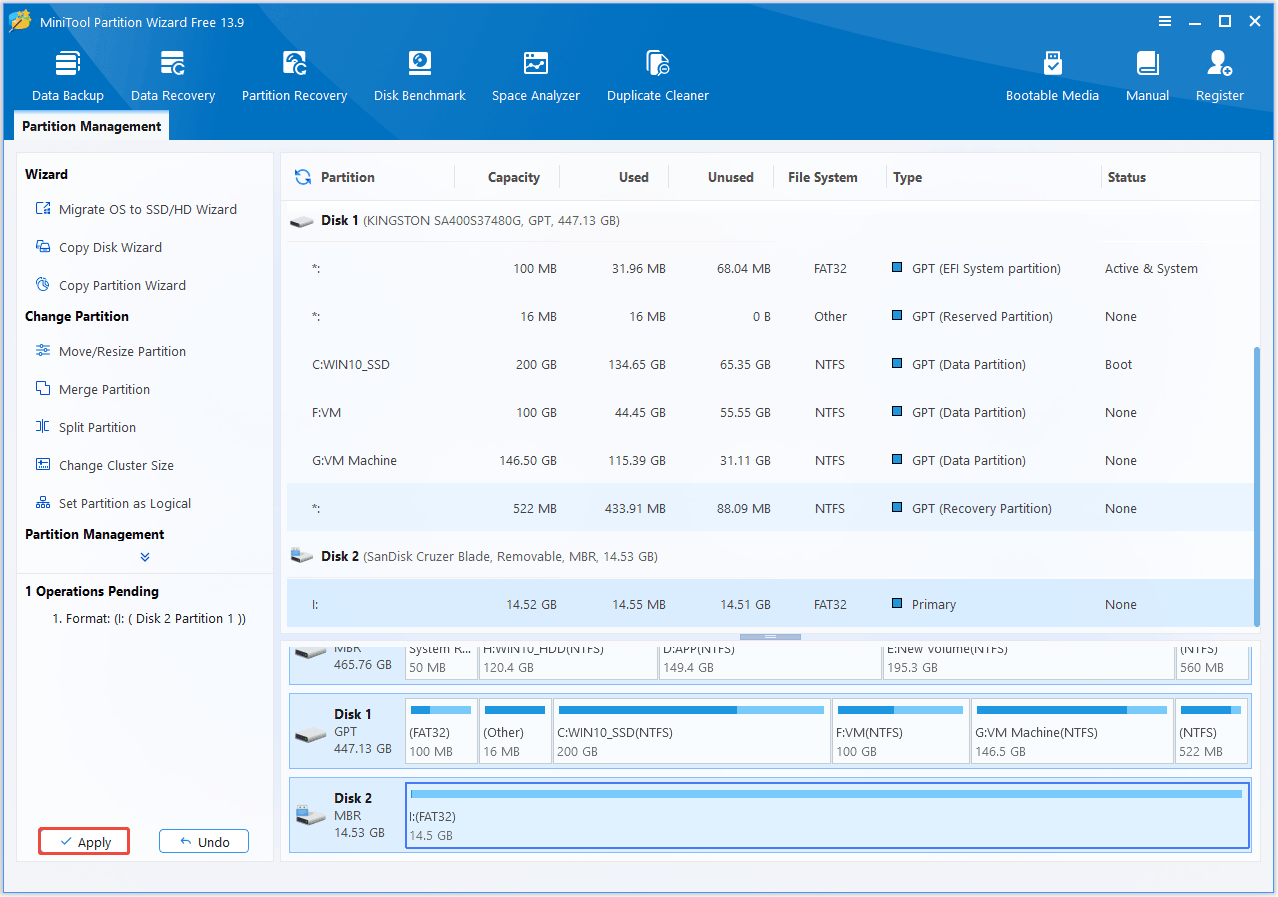Click the Status column header
This screenshot has width=1278, height=897.
1127,177
